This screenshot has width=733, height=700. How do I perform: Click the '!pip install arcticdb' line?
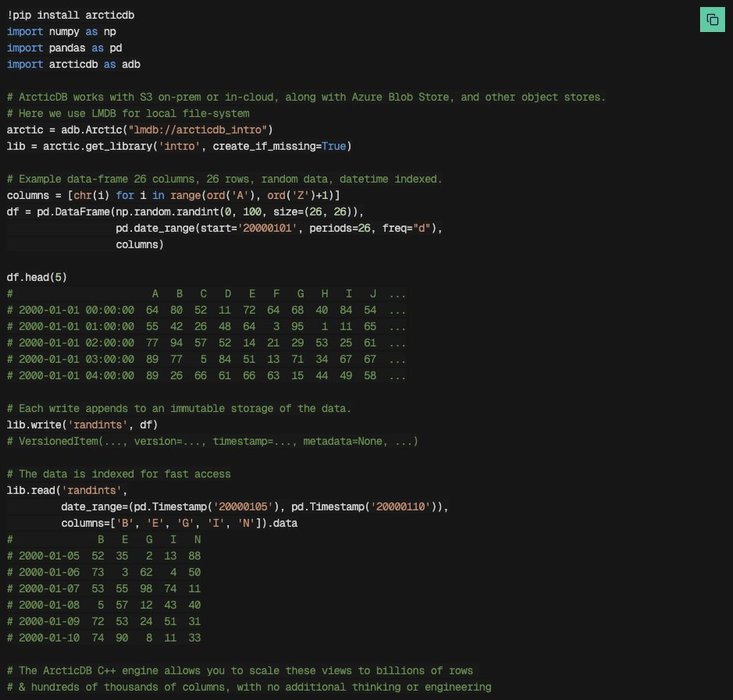(x=71, y=15)
